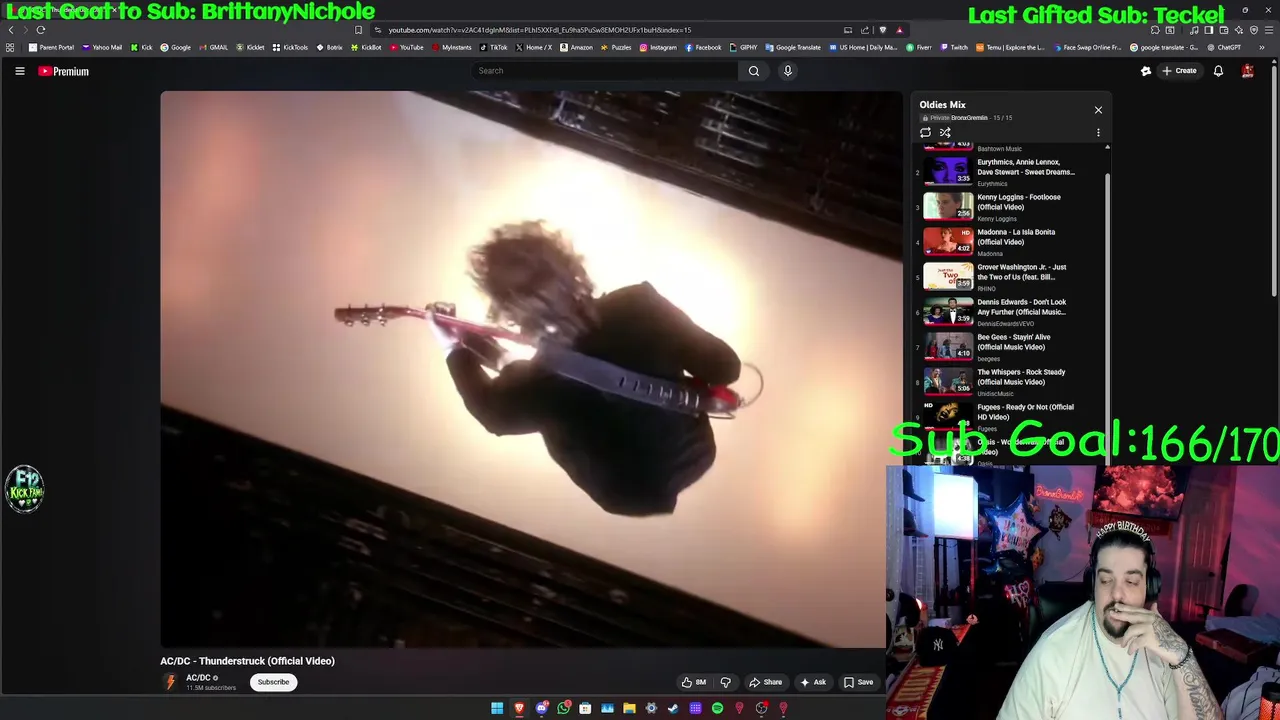Open the Fiverr bookmark

point(919,47)
